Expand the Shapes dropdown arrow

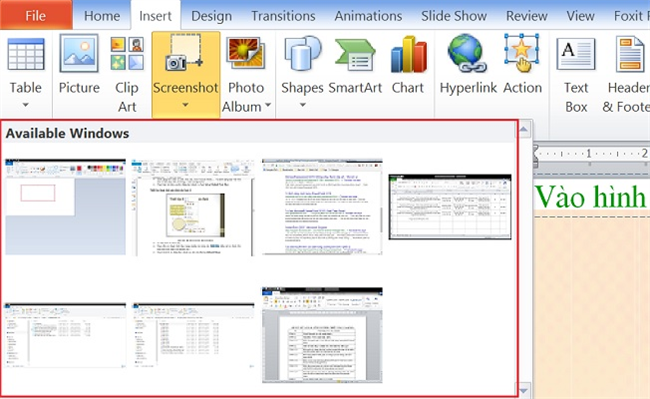click(x=303, y=105)
